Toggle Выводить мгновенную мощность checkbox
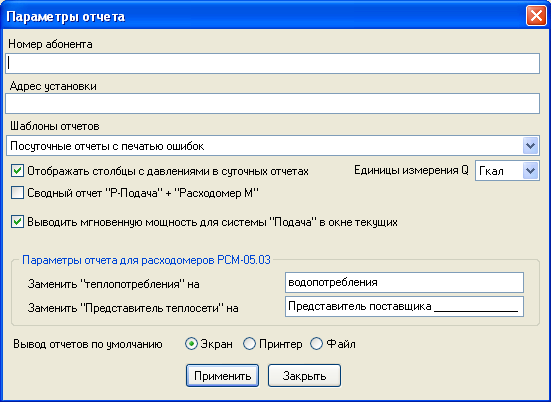 click(17, 222)
